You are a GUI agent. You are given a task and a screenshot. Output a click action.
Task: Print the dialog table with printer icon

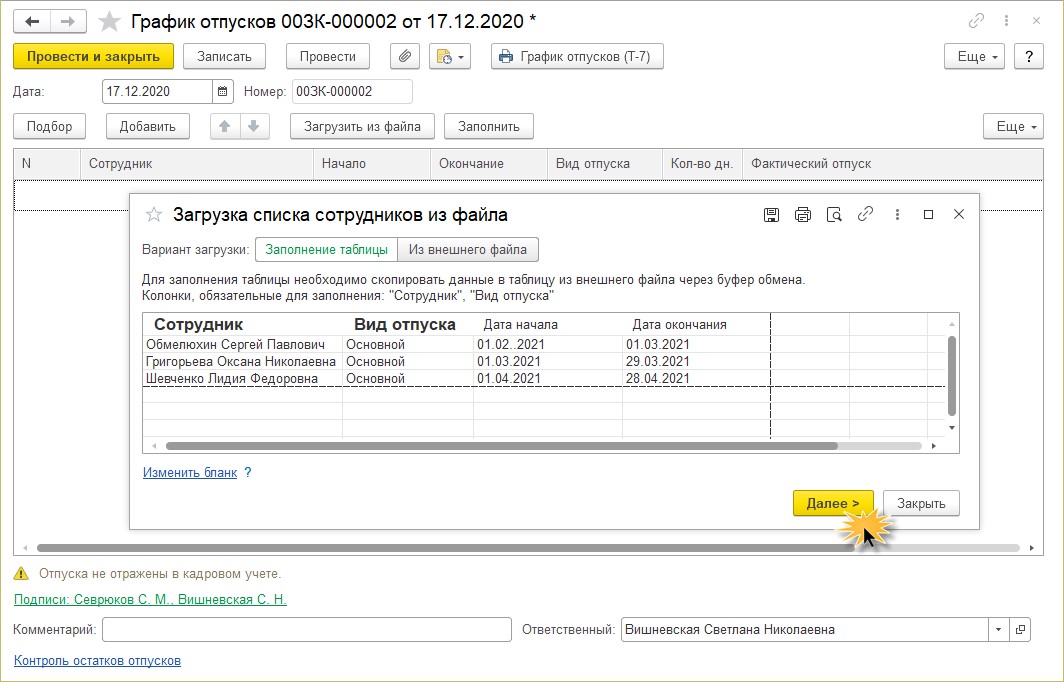pos(803,215)
